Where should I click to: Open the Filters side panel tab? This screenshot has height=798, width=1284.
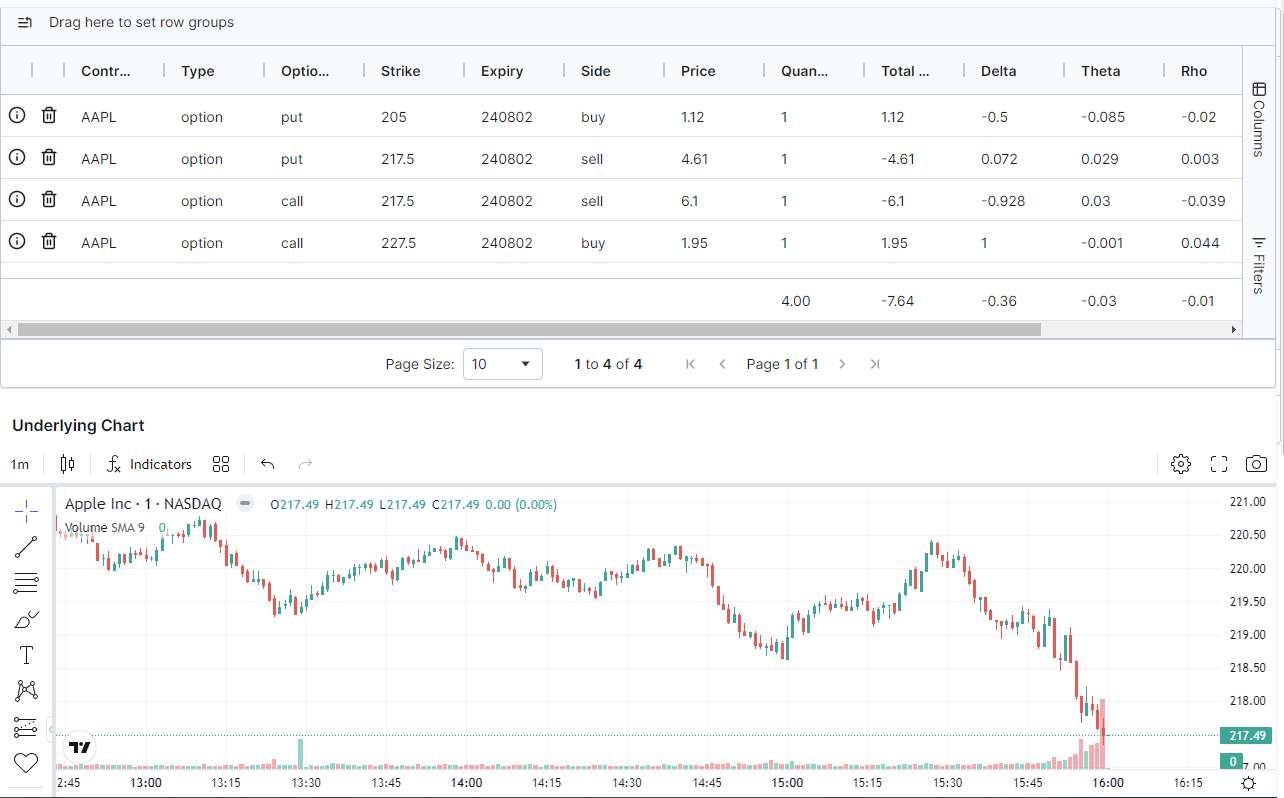[1259, 265]
